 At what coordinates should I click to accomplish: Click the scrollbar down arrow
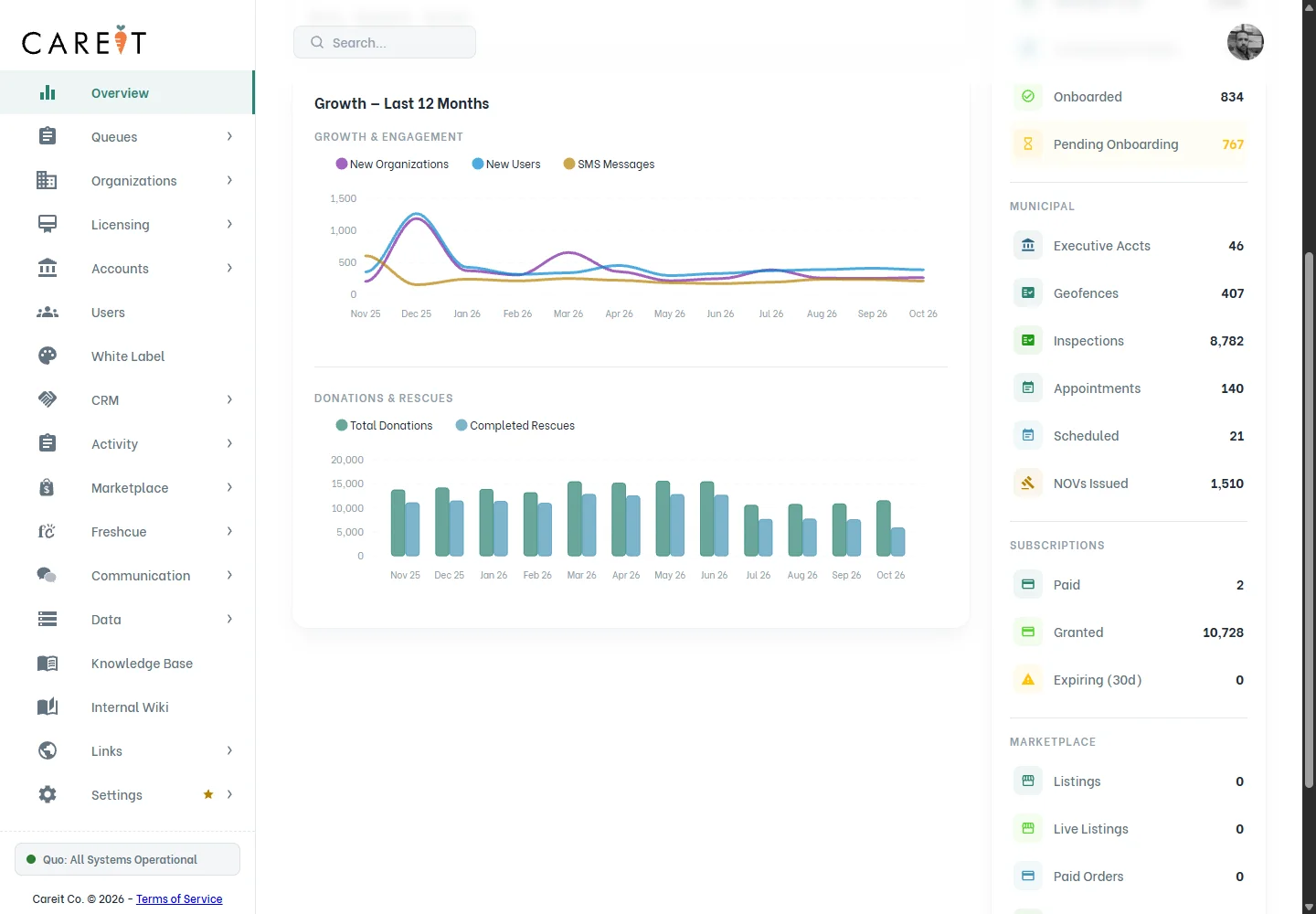(1309, 906)
